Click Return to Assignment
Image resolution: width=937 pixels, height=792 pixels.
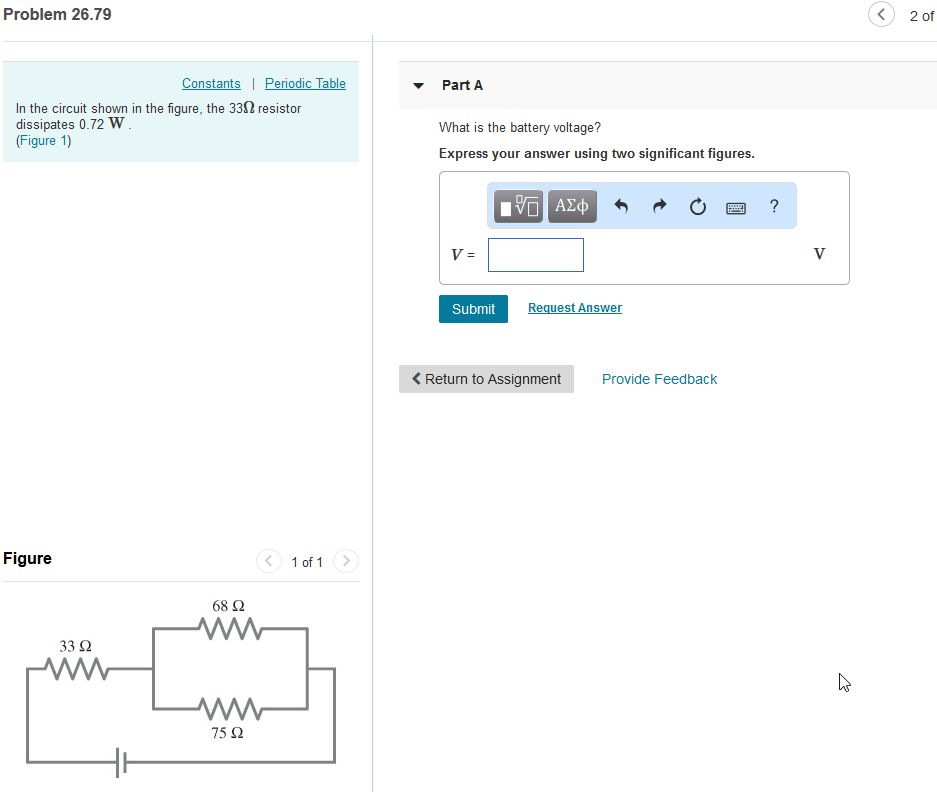486,379
